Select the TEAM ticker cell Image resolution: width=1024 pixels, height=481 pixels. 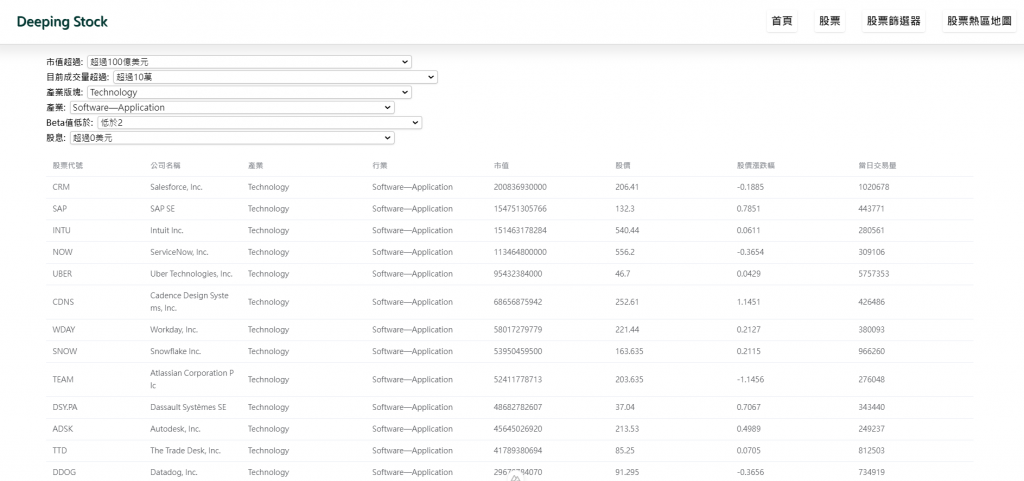63,379
